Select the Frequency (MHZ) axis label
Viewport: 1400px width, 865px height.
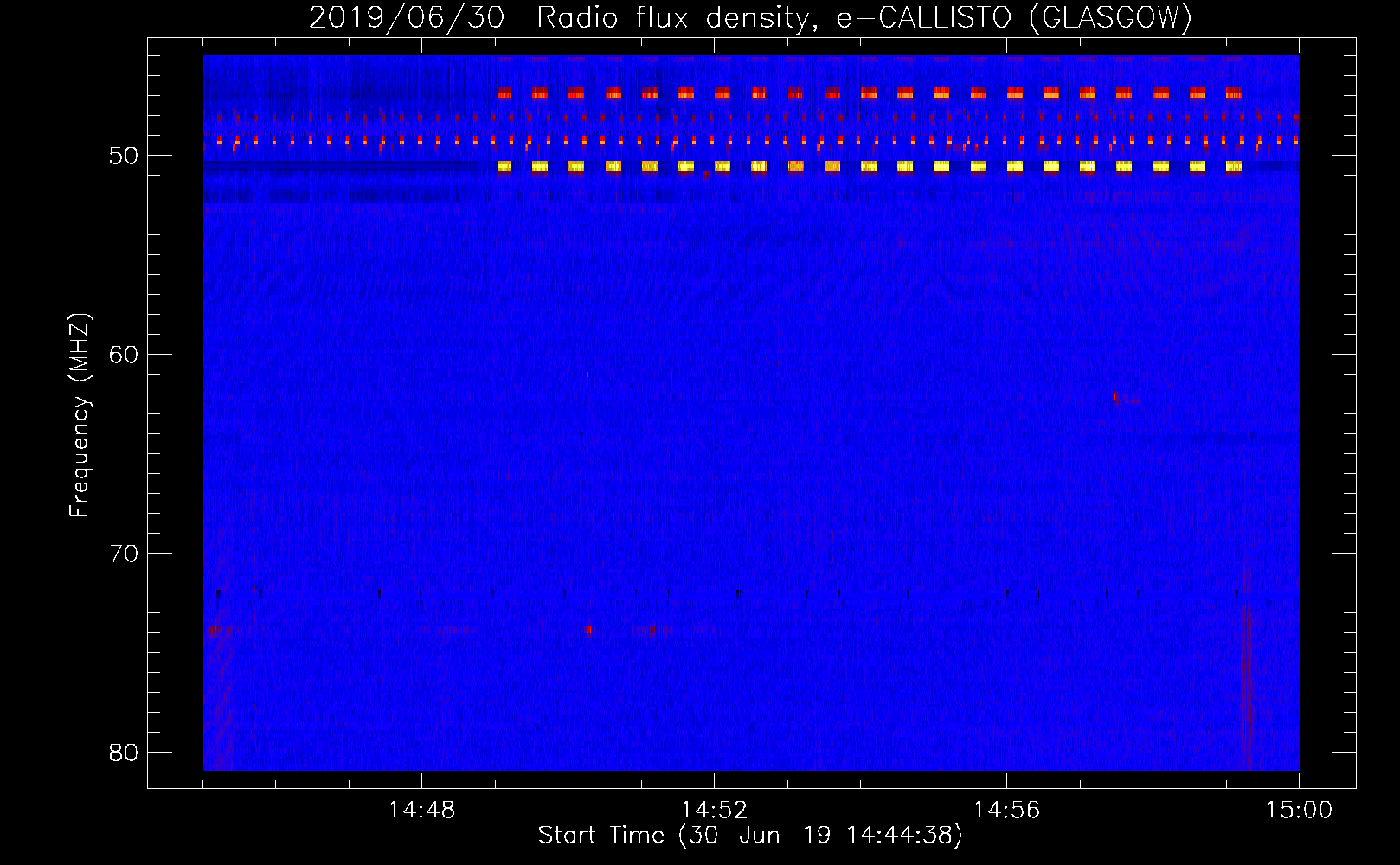click(80, 414)
